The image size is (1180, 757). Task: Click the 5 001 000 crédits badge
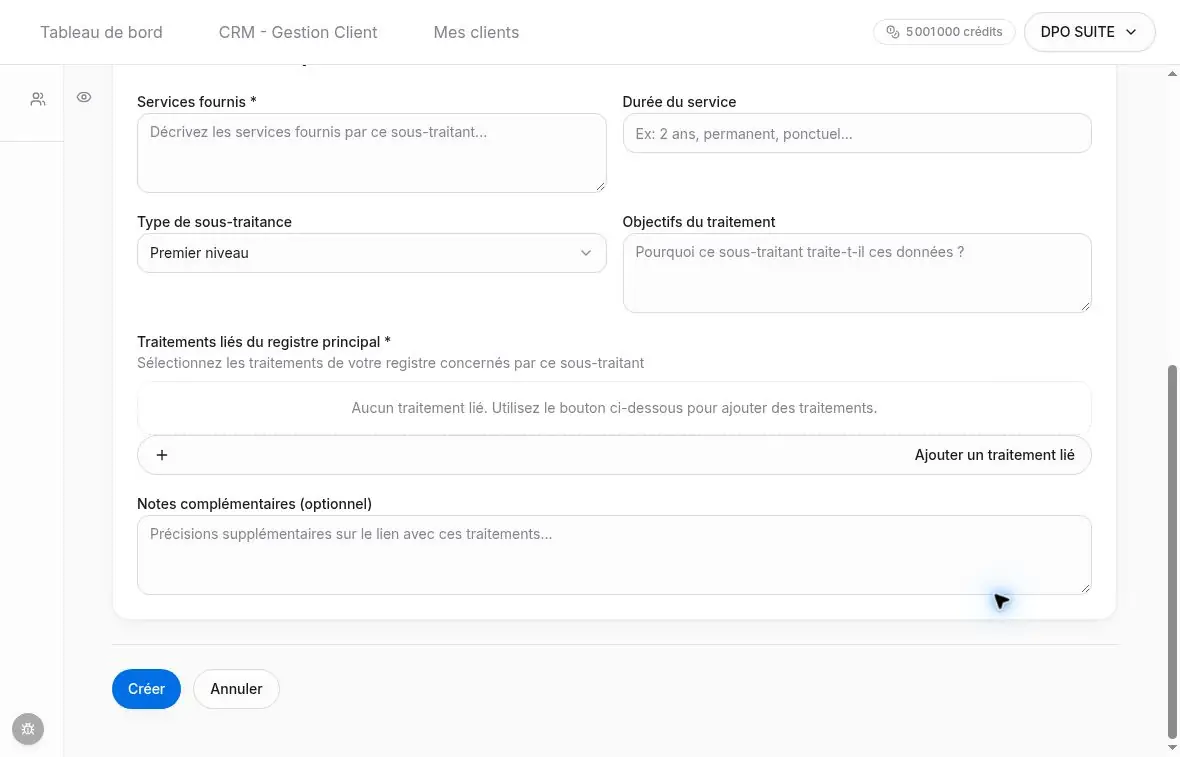pyautogui.click(x=944, y=32)
